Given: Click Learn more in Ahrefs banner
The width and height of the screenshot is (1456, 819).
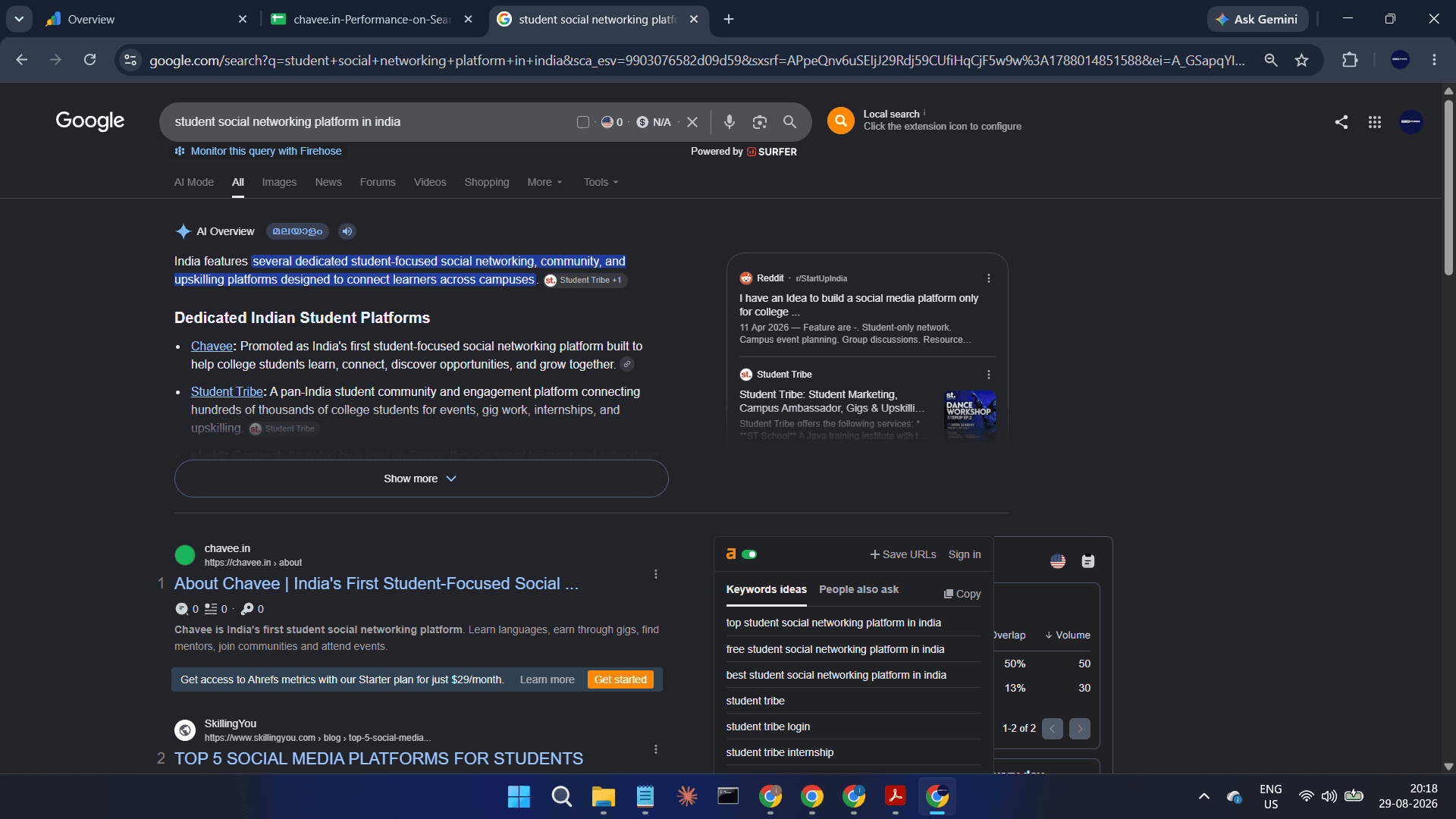Looking at the screenshot, I should (x=547, y=679).
